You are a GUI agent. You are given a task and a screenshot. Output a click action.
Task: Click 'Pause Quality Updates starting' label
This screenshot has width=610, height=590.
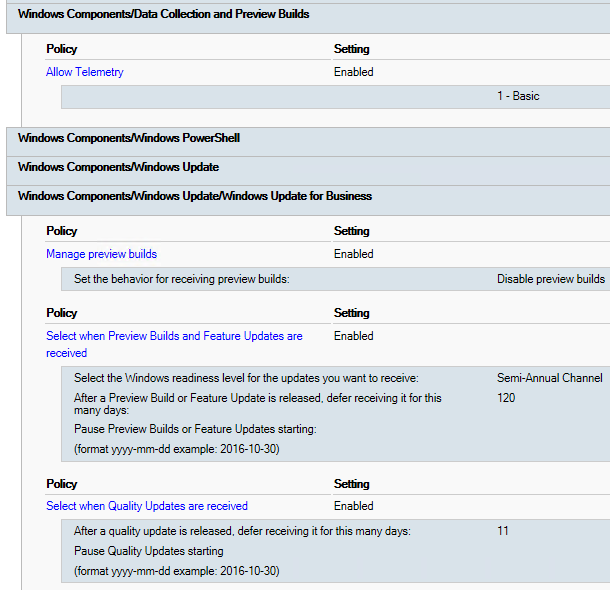click(149, 551)
